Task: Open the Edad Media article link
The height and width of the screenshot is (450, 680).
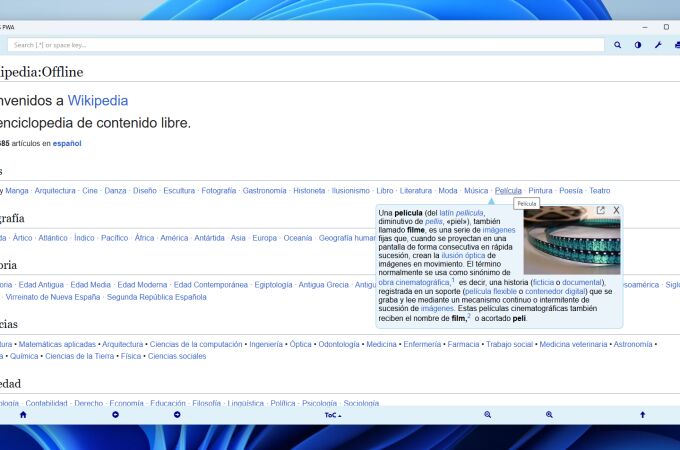Action: 90,285
